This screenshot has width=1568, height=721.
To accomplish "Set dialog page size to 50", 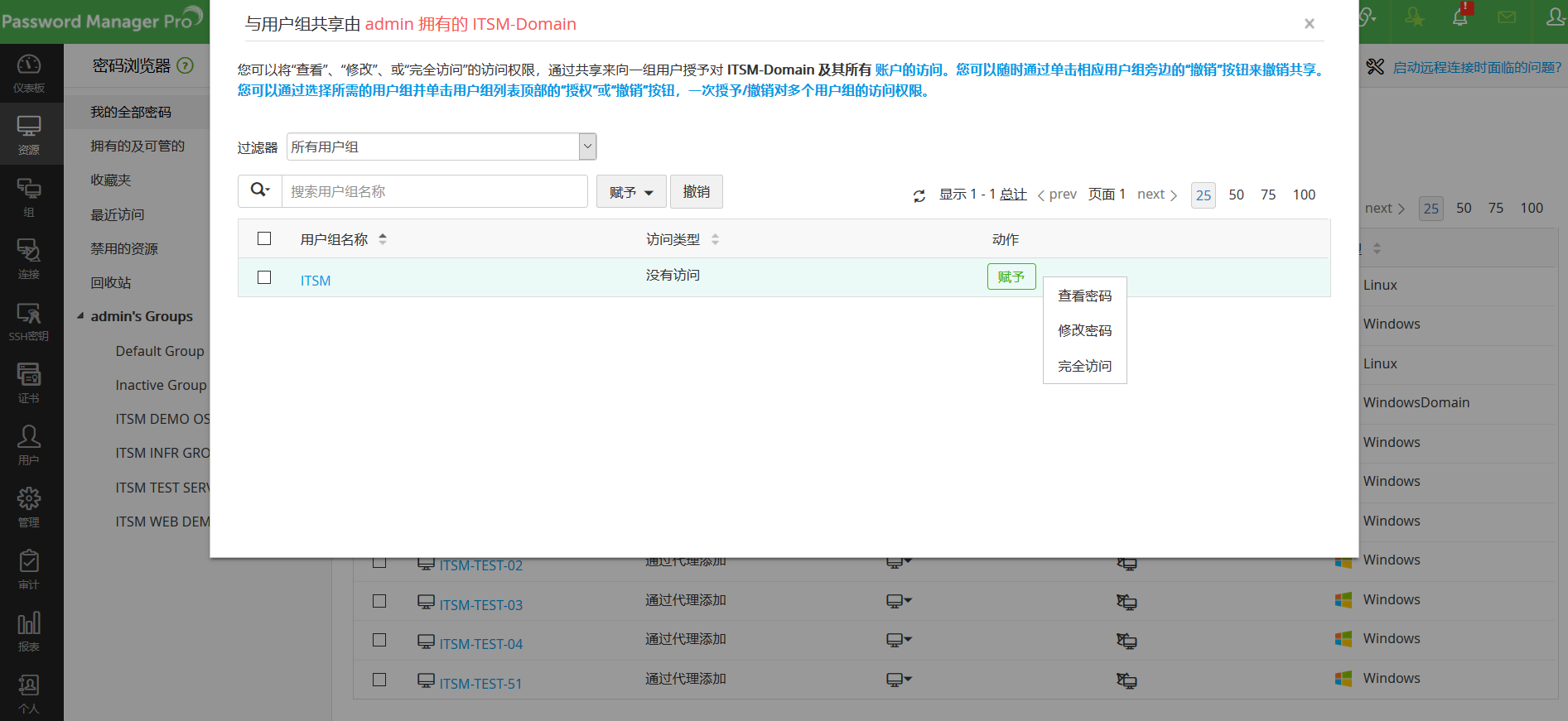I will [x=1236, y=195].
